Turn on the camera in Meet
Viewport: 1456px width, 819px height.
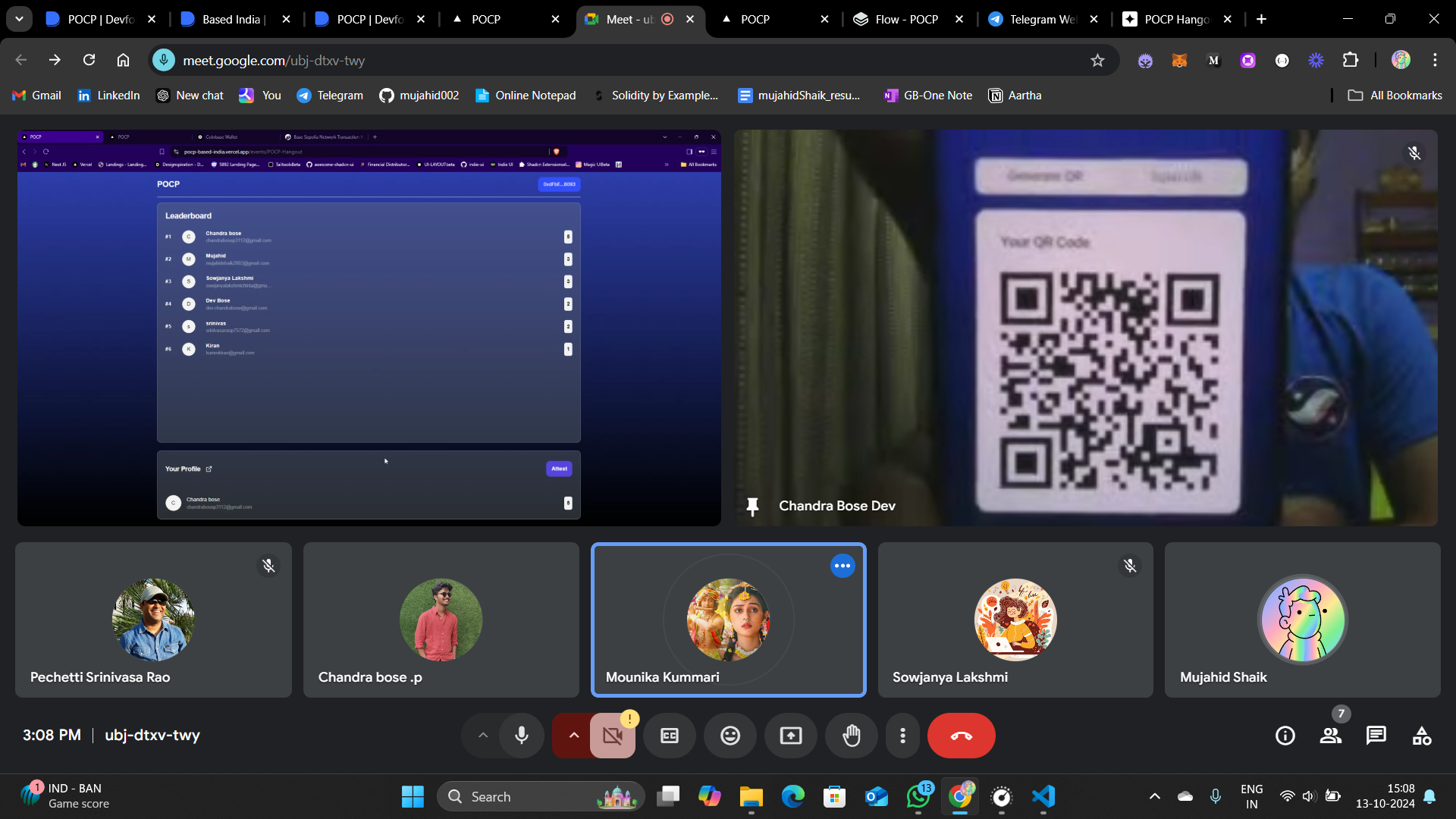point(612,736)
